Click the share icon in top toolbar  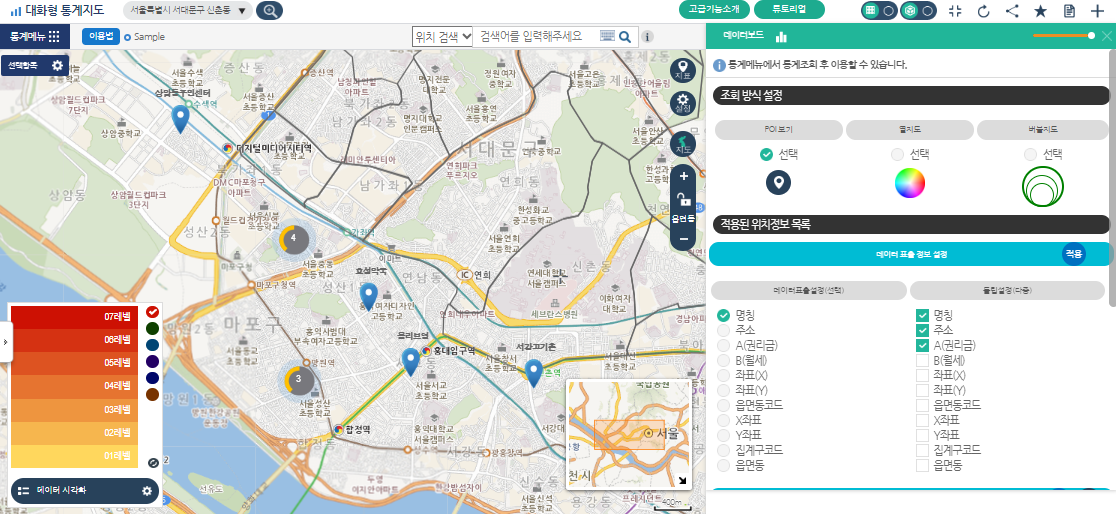pos(1012,11)
